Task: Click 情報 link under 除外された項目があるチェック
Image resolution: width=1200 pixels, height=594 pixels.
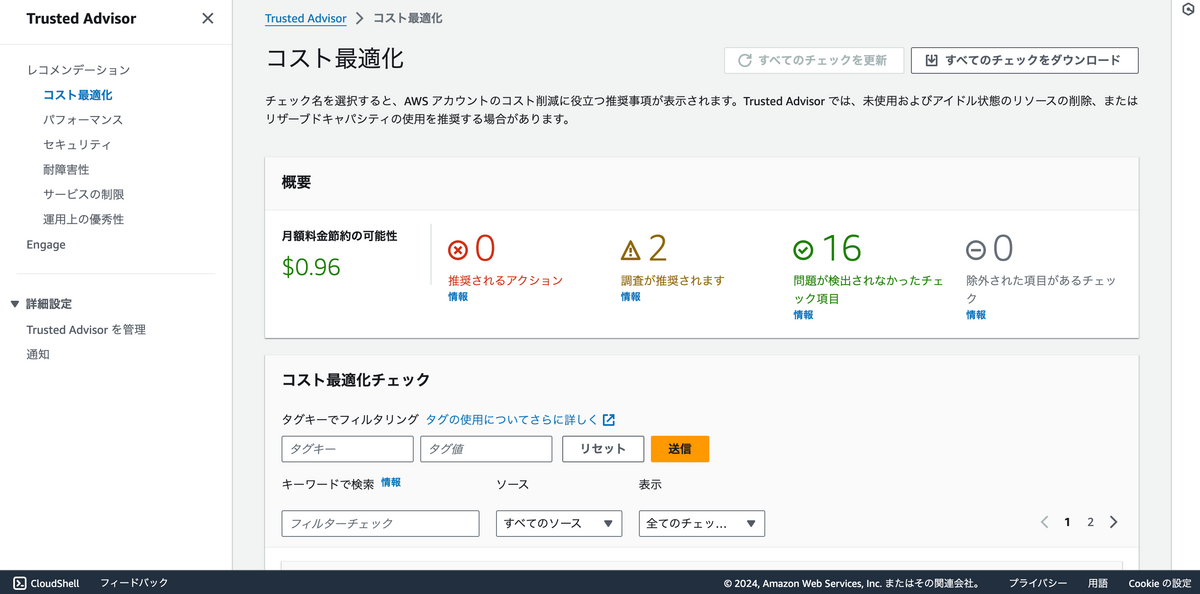Action: pyautogui.click(x=976, y=315)
